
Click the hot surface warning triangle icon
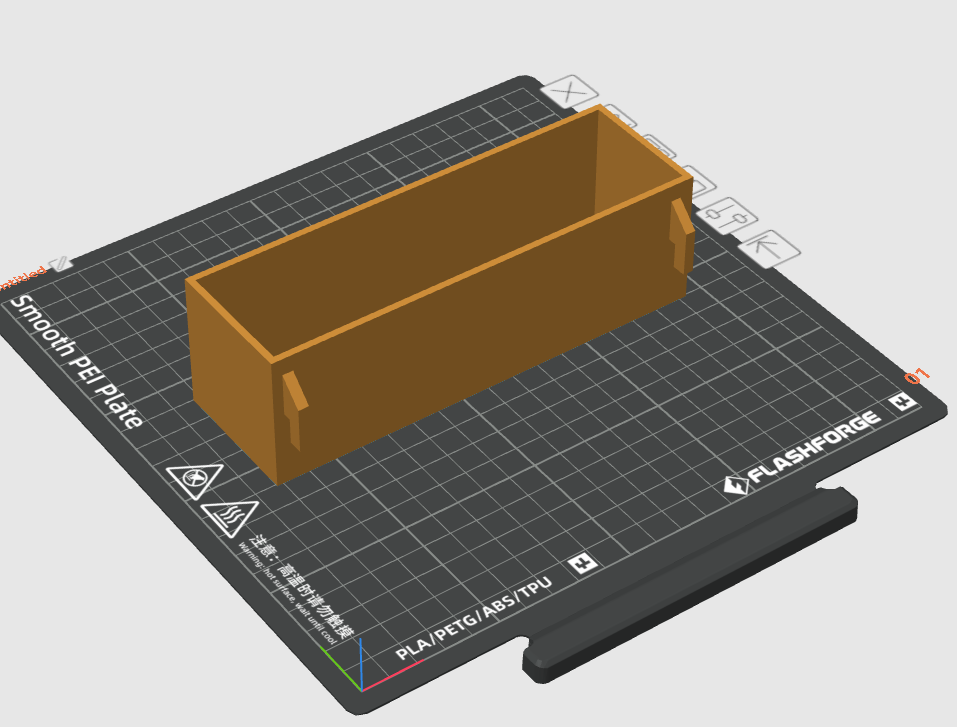(231, 518)
